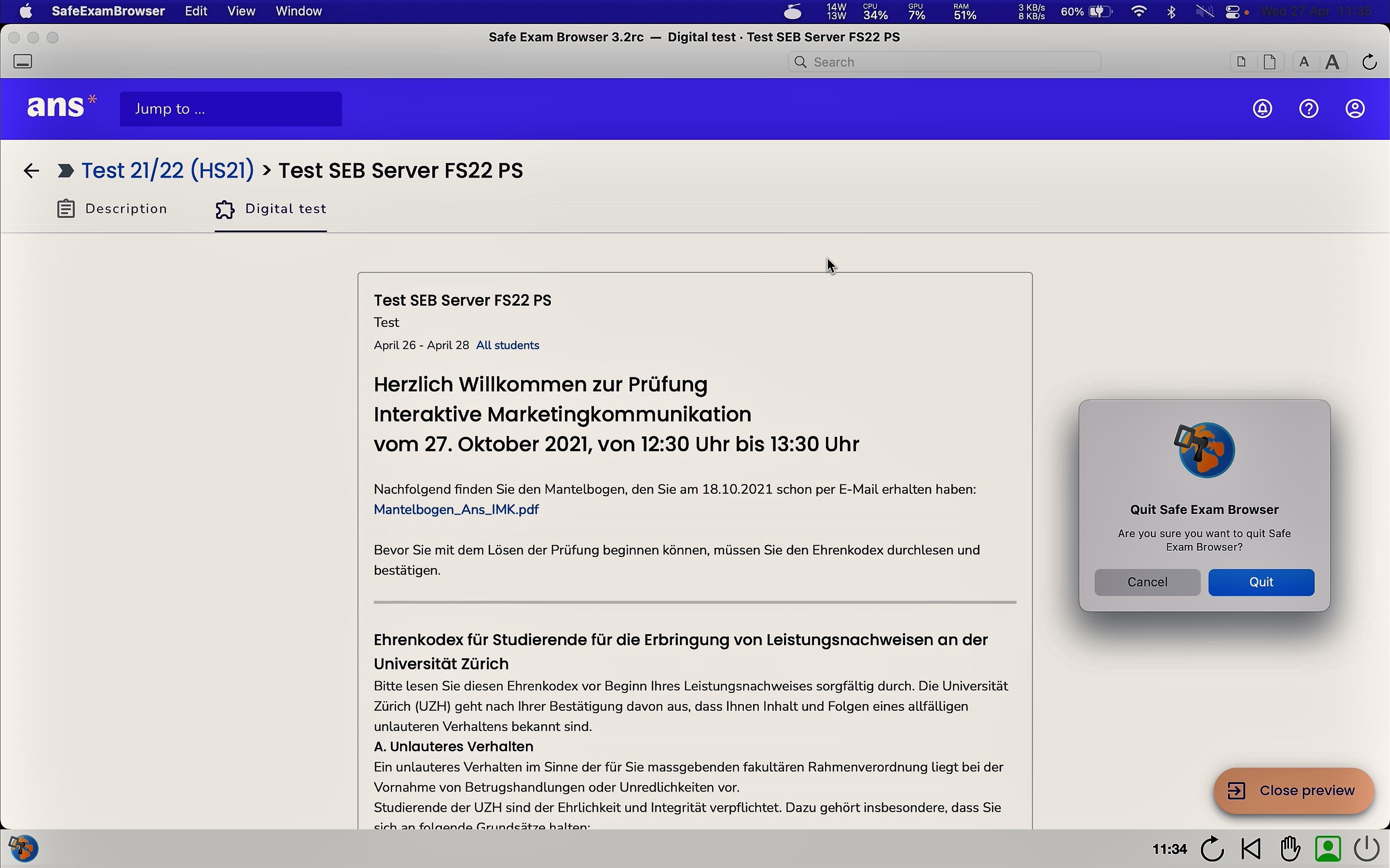Decrease text size with small A
This screenshot has height=868, width=1390.
[x=1304, y=62]
